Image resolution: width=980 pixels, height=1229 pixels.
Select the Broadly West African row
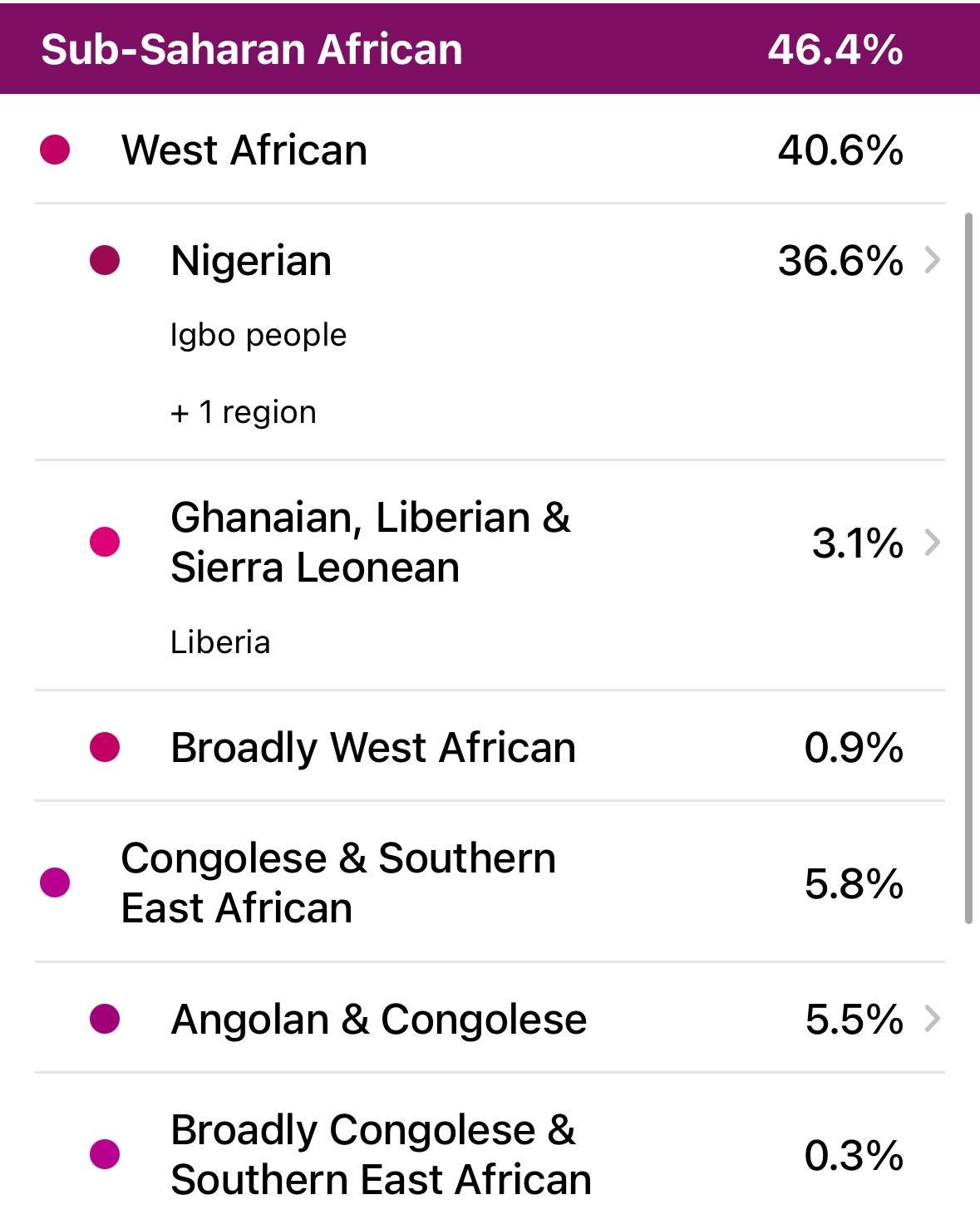373,747
